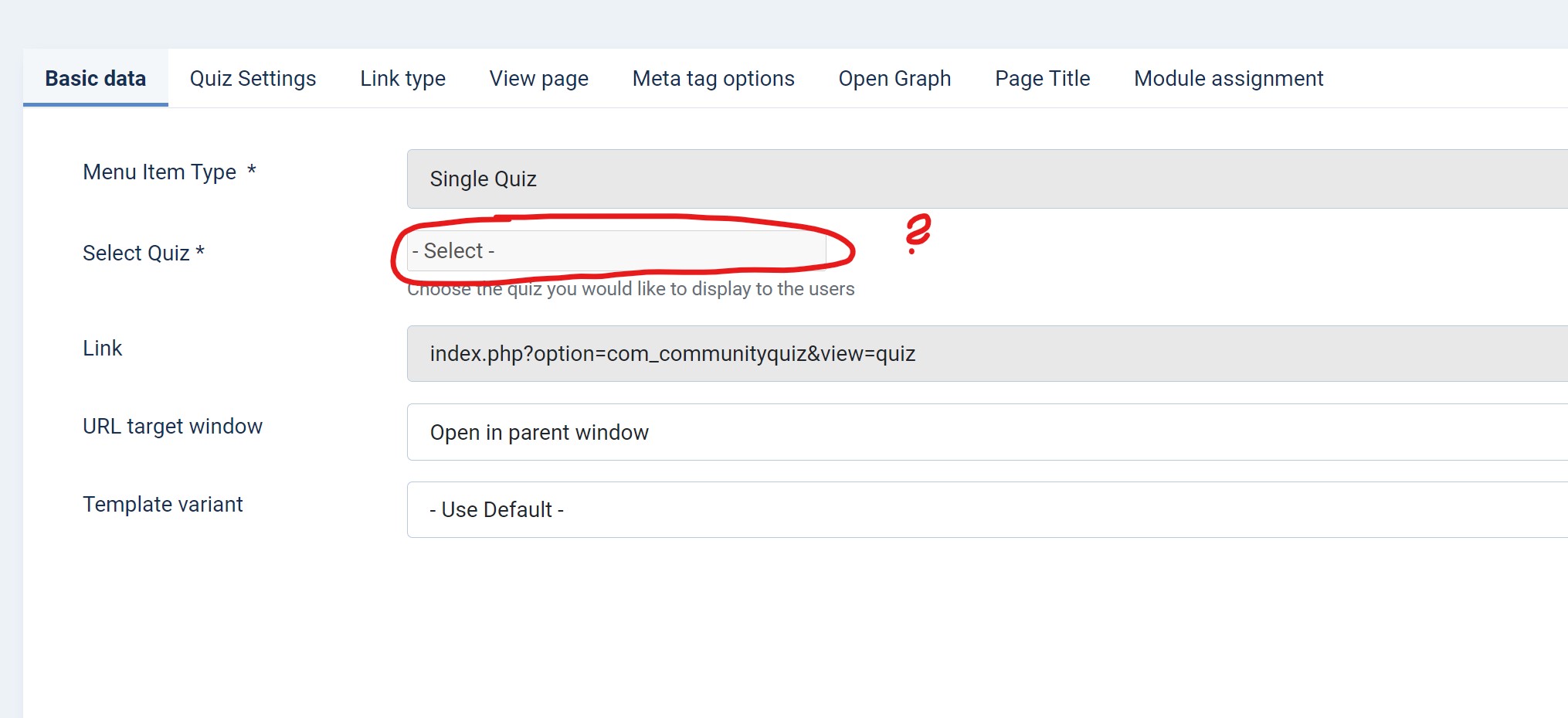Click the URL target window label
Image resolution: width=1568 pixels, height=718 pixels.
coord(172,427)
